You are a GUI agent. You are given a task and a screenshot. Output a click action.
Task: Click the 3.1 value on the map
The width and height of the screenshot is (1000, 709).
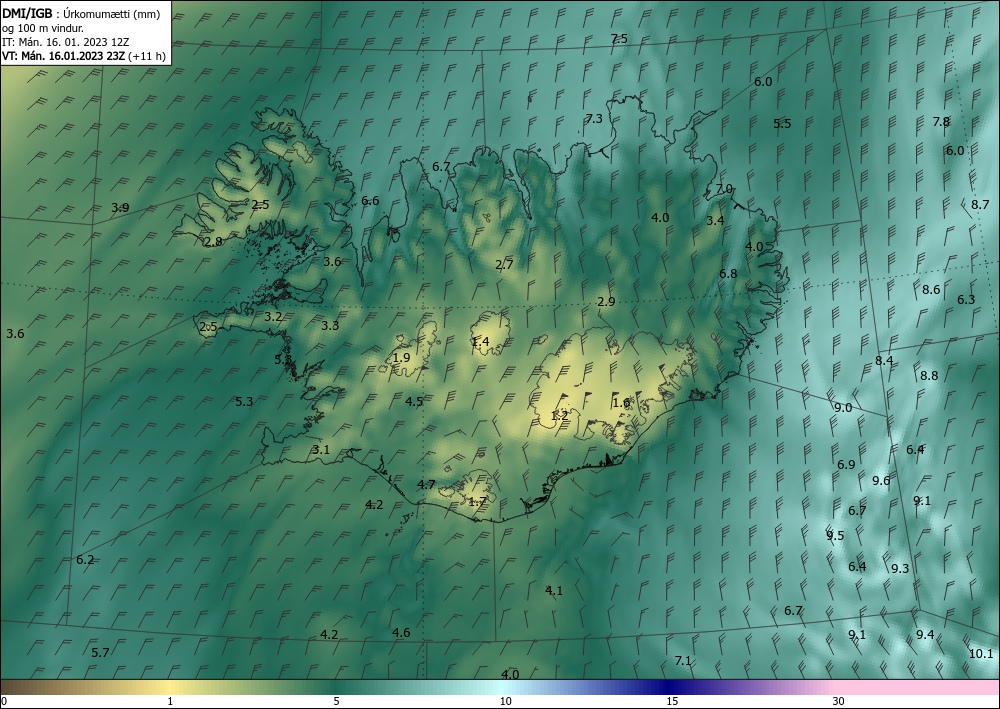[x=321, y=450]
